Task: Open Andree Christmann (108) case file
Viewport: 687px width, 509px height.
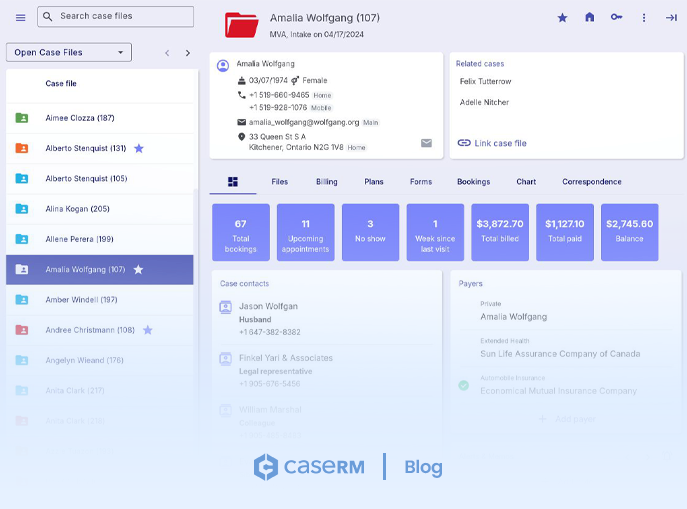Action: (100, 330)
